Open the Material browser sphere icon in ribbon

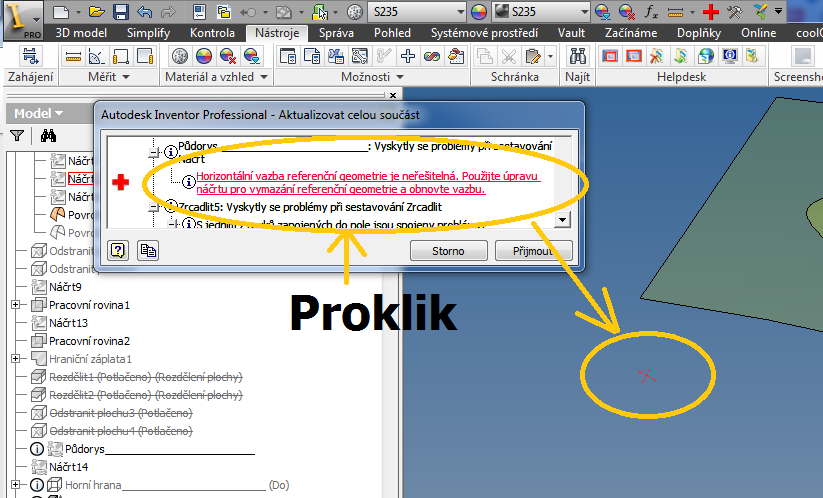tap(180, 56)
